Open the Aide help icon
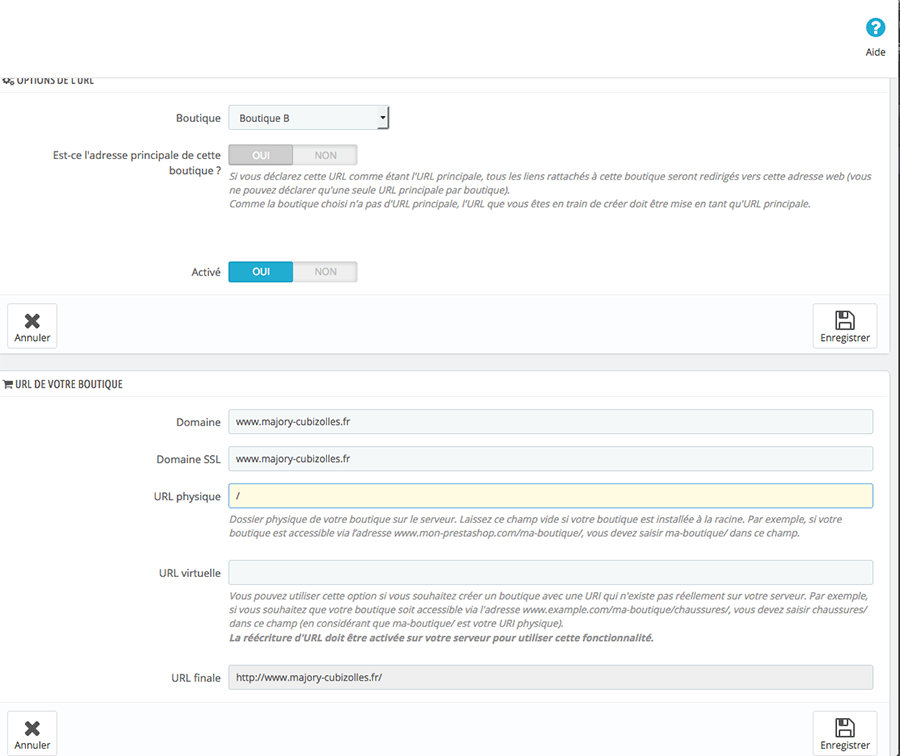This screenshot has width=900, height=756. [875, 28]
